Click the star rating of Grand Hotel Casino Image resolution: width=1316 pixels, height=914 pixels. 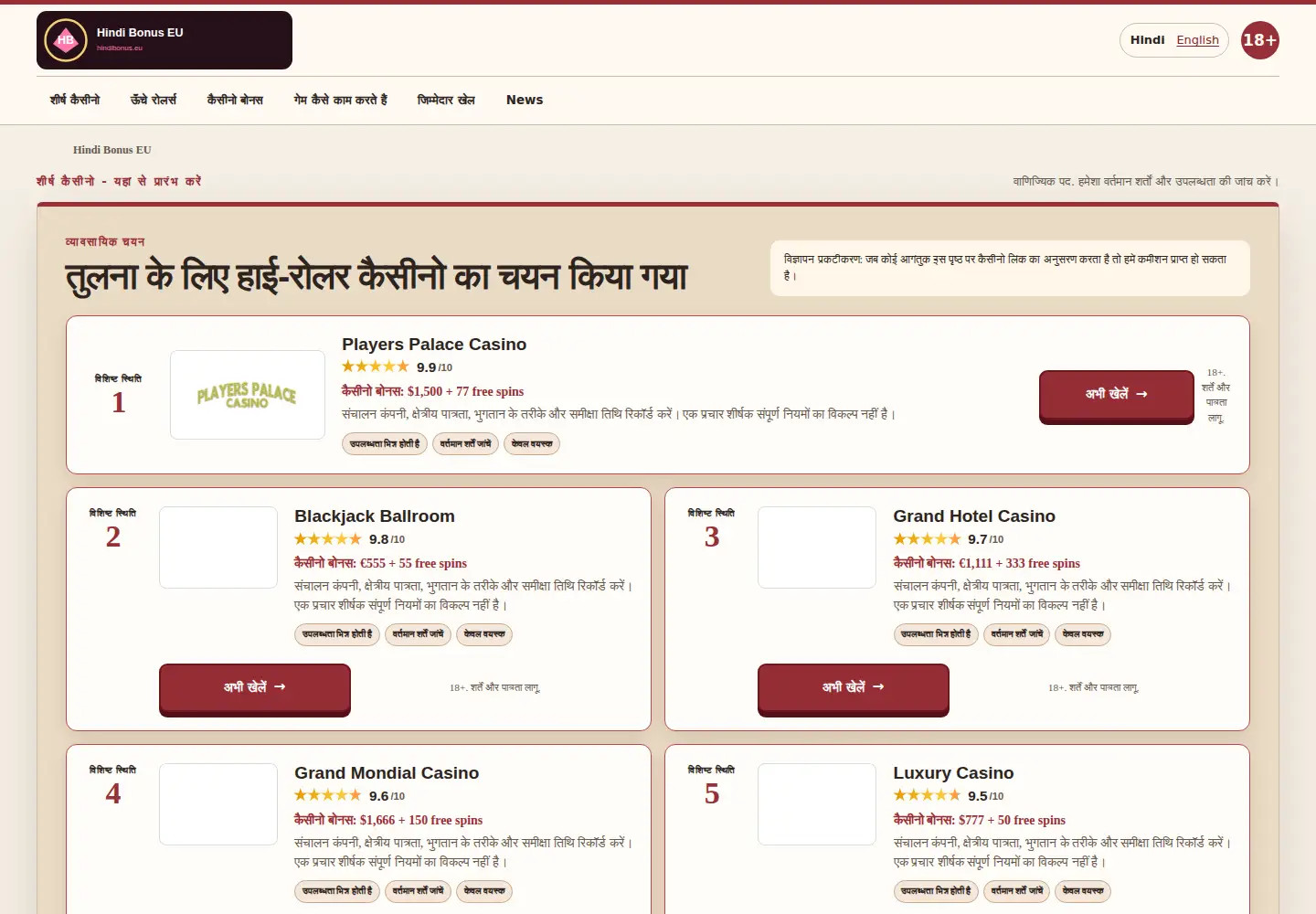[x=927, y=538]
